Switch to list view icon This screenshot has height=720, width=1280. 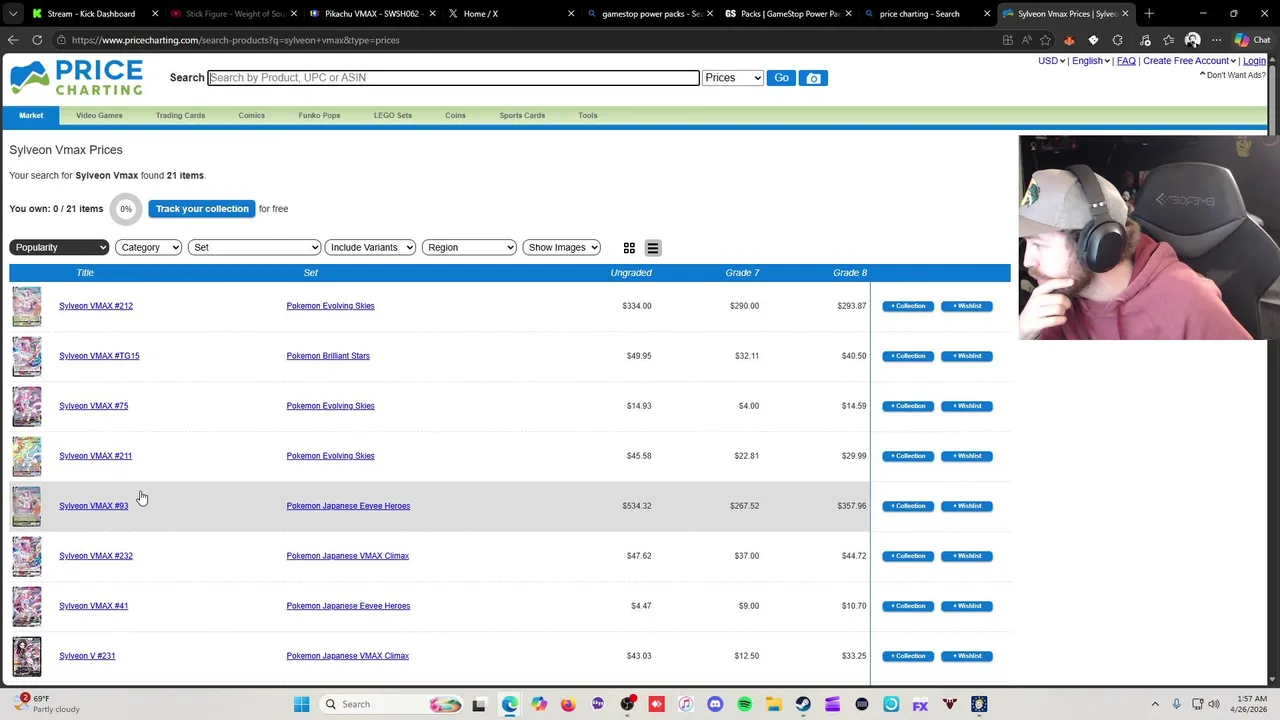click(652, 248)
